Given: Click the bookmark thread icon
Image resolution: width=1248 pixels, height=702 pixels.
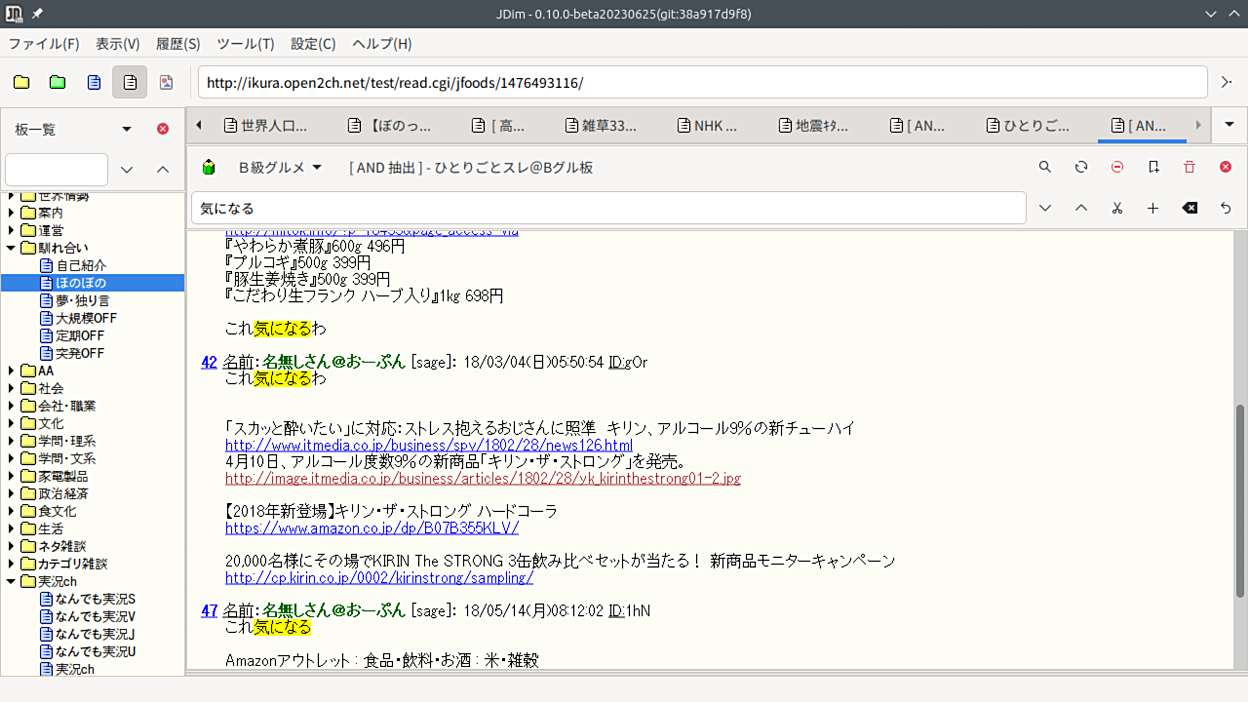Looking at the screenshot, I should tap(1153, 167).
